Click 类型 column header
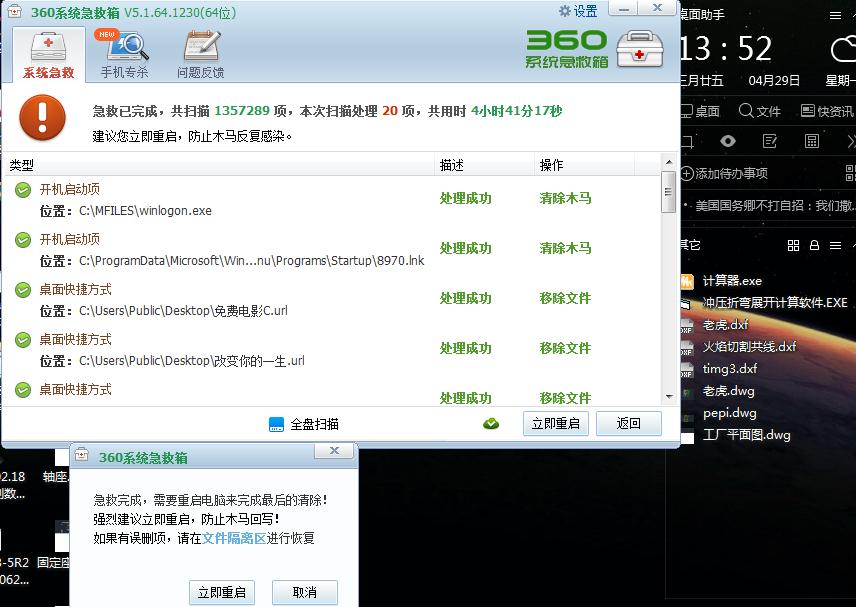Screen dimensions: 856x607 22,165
